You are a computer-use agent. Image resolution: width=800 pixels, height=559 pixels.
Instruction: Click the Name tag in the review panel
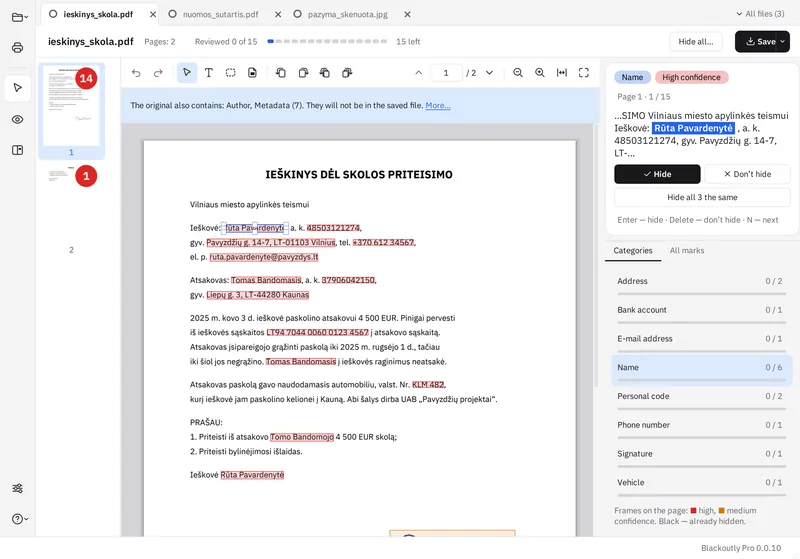pyautogui.click(x=632, y=77)
